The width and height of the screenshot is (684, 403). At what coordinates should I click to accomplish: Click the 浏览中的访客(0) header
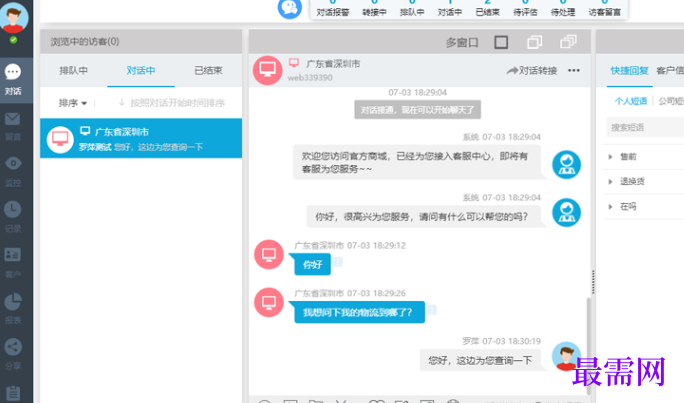pyautogui.click(x=85, y=41)
